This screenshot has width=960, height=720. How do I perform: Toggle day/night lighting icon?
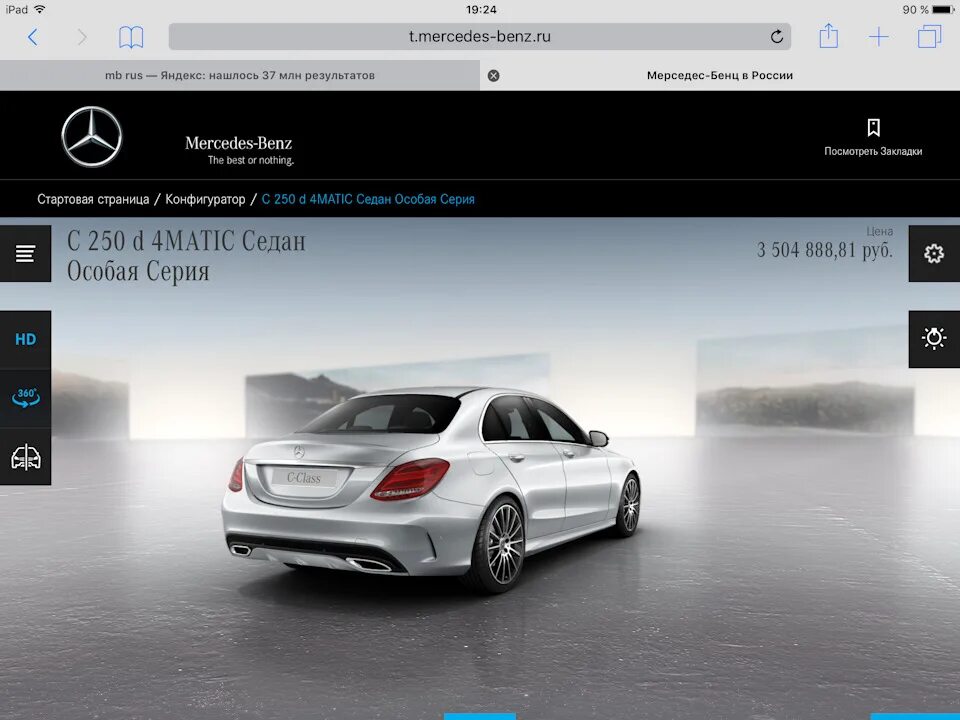click(934, 339)
